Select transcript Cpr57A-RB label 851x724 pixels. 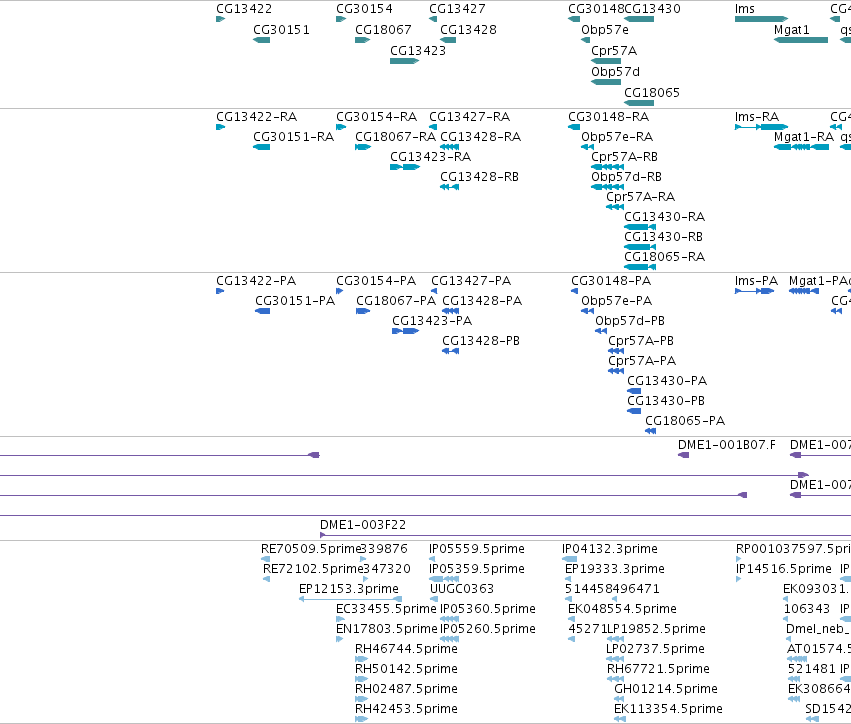coord(624,157)
